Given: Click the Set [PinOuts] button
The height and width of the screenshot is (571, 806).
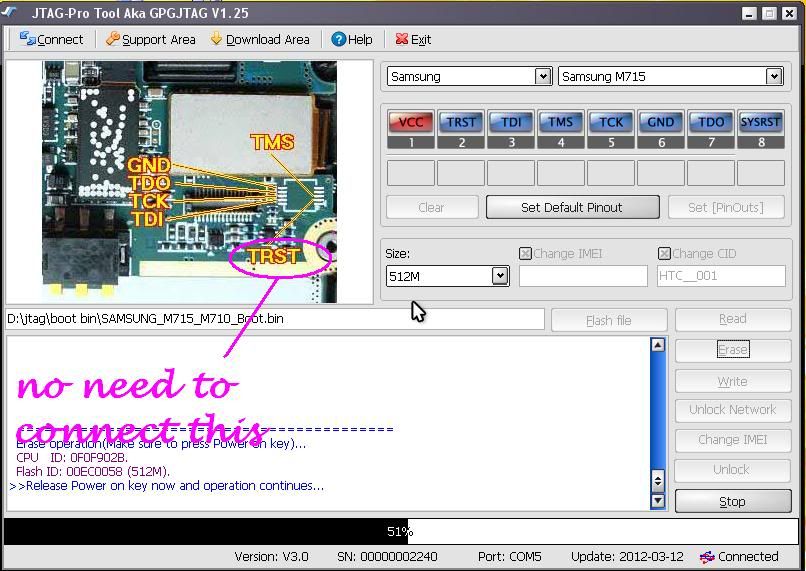Looking at the screenshot, I should pos(726,208).
